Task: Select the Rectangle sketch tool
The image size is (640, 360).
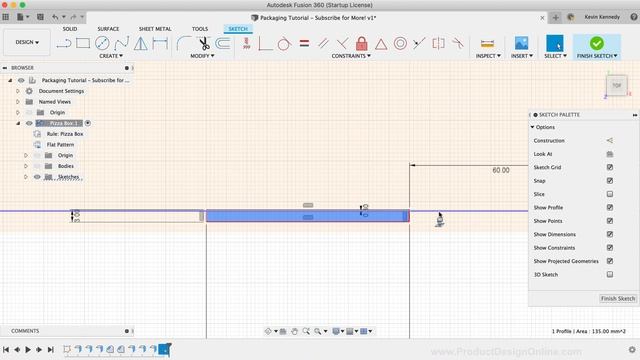Action: [x=83, y=43]
